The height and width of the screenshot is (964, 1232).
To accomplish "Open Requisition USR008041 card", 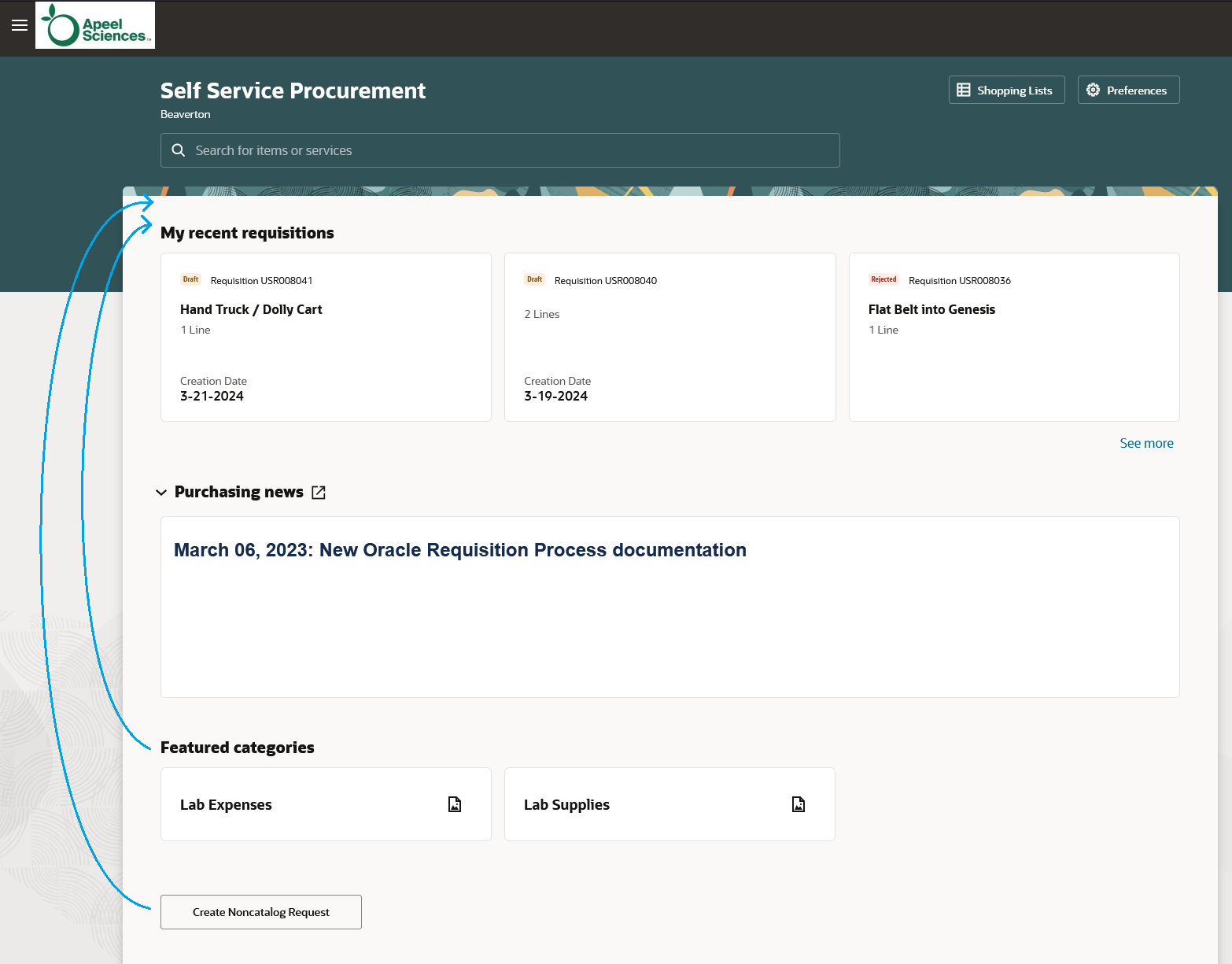I will 326,337.
